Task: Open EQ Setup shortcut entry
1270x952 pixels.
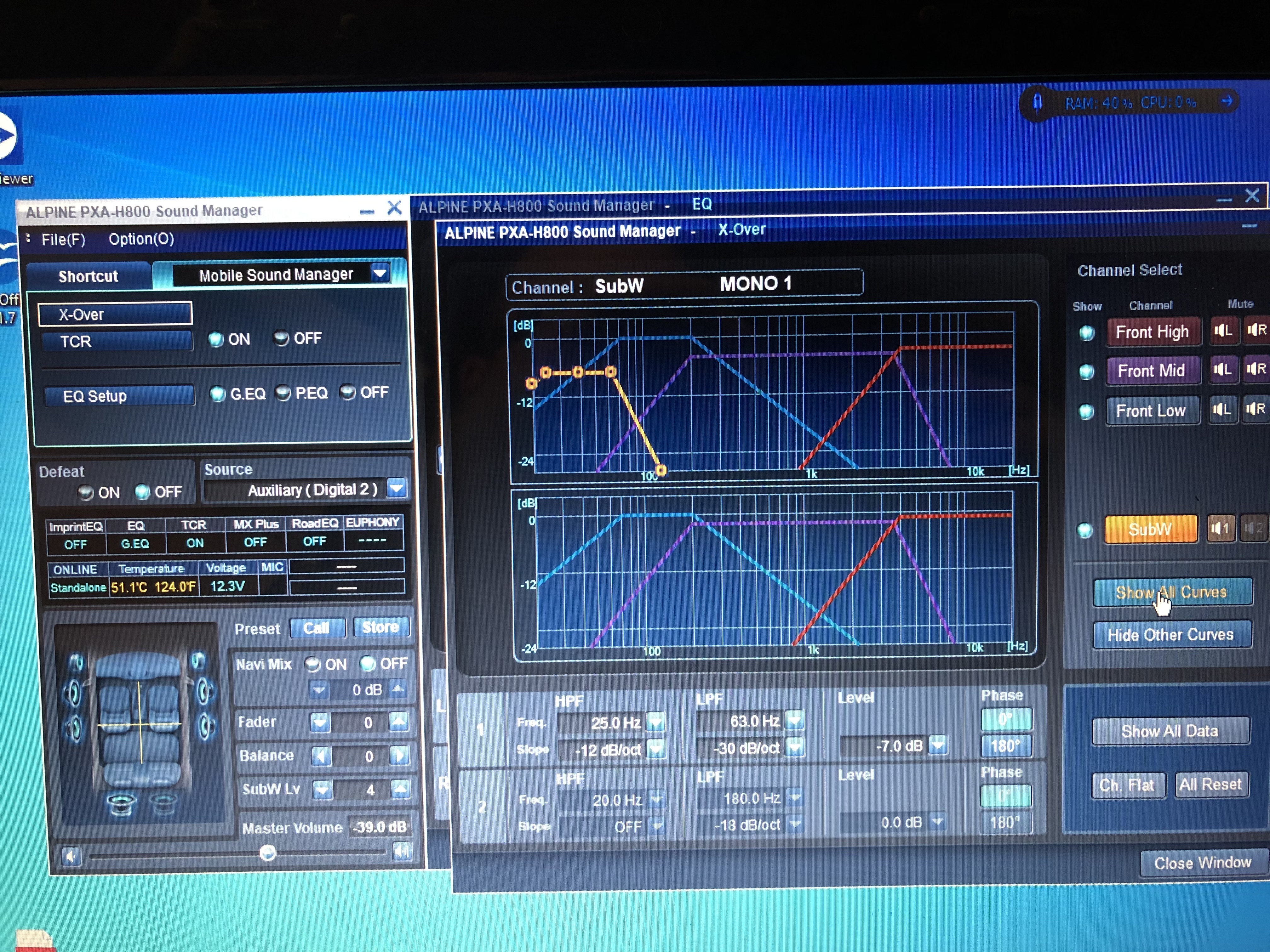Action: click(119, 396)
